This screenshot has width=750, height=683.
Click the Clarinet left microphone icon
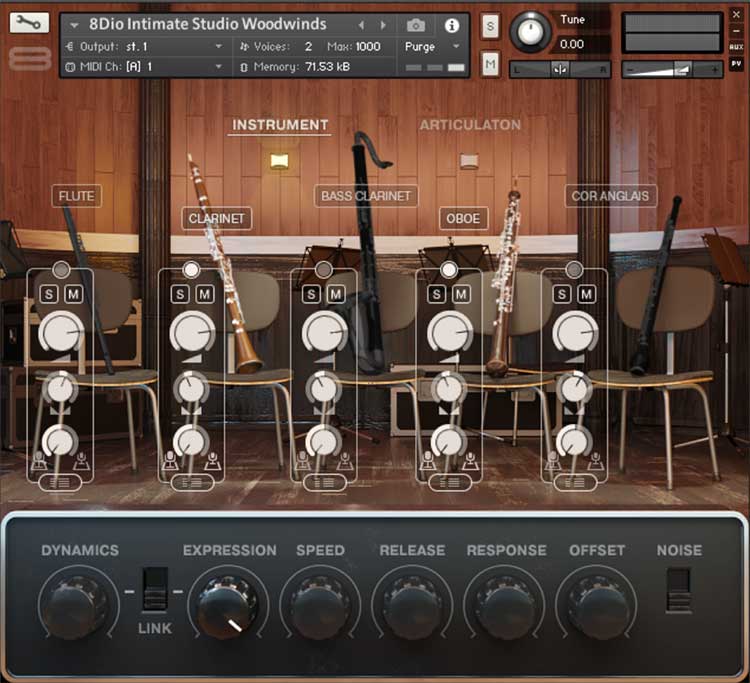click(170, 462)
